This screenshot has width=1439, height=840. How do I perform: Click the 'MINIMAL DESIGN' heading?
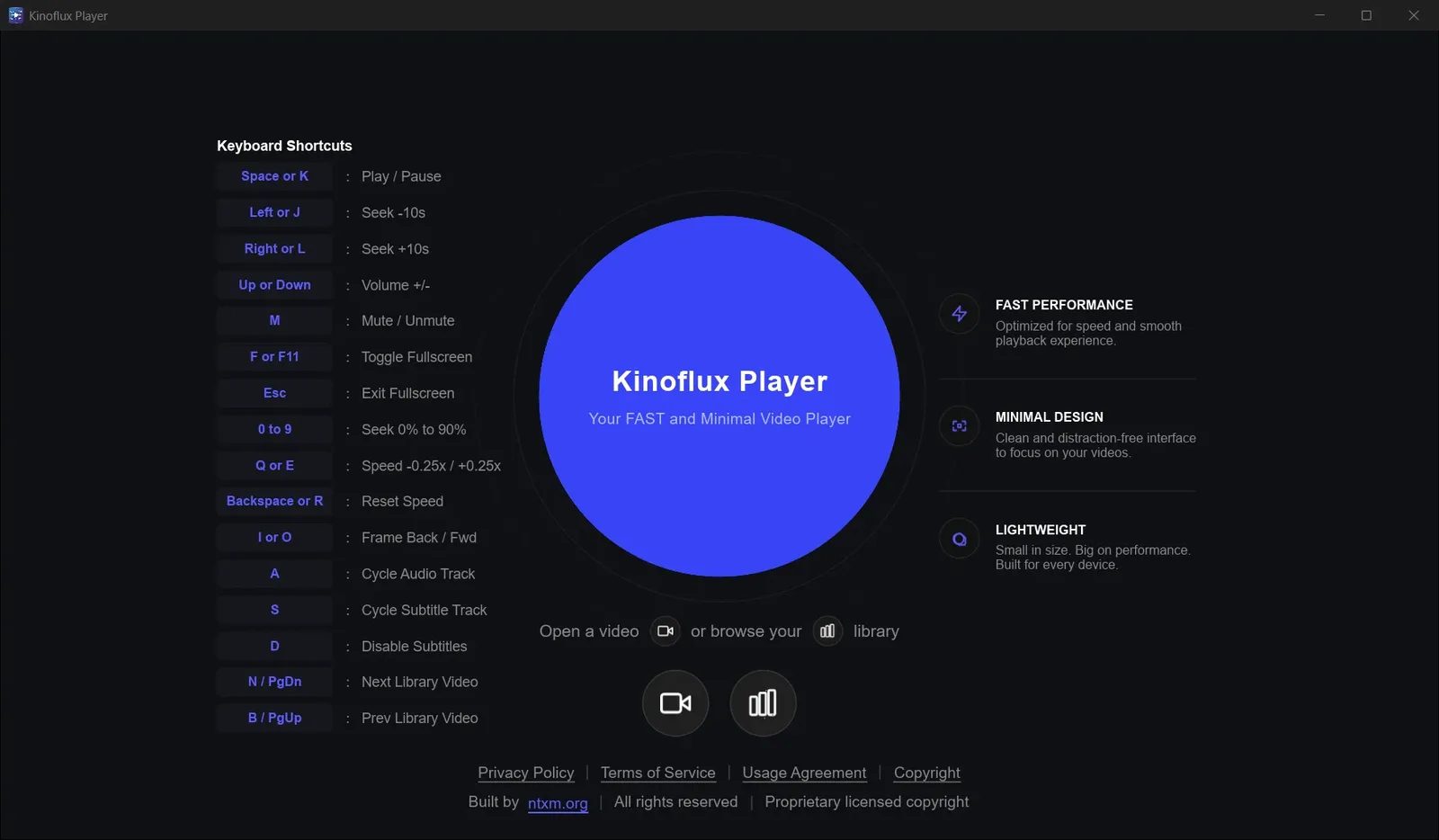point(1049,417)
